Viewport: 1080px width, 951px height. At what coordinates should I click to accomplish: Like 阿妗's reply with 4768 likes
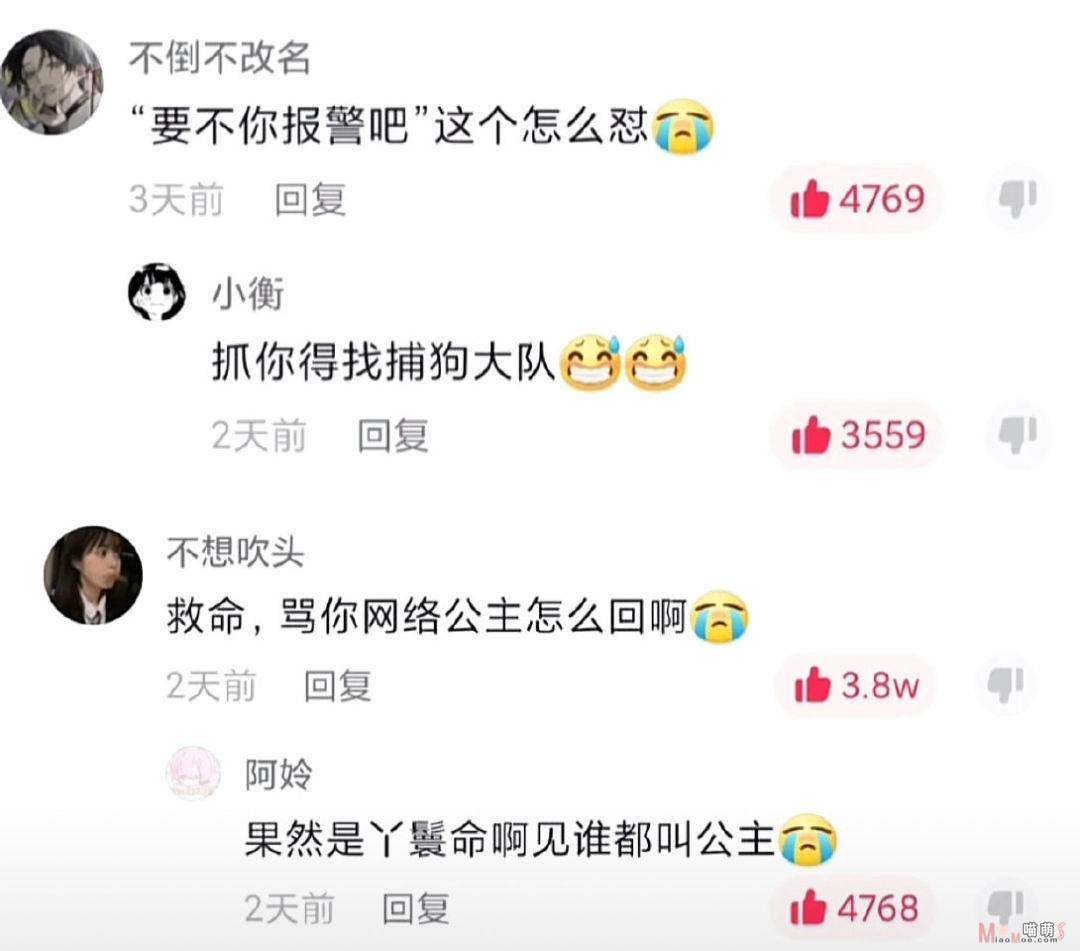853,908
